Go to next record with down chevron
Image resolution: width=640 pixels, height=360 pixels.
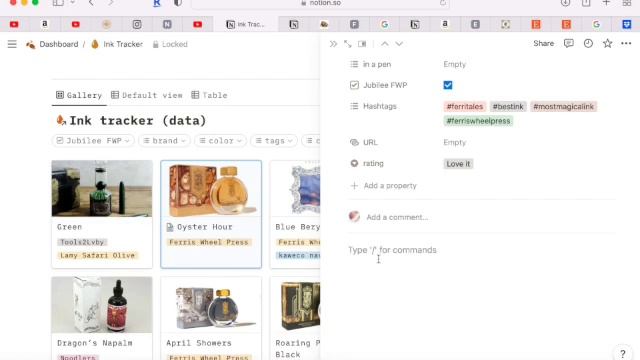click(x=399, y=44)
